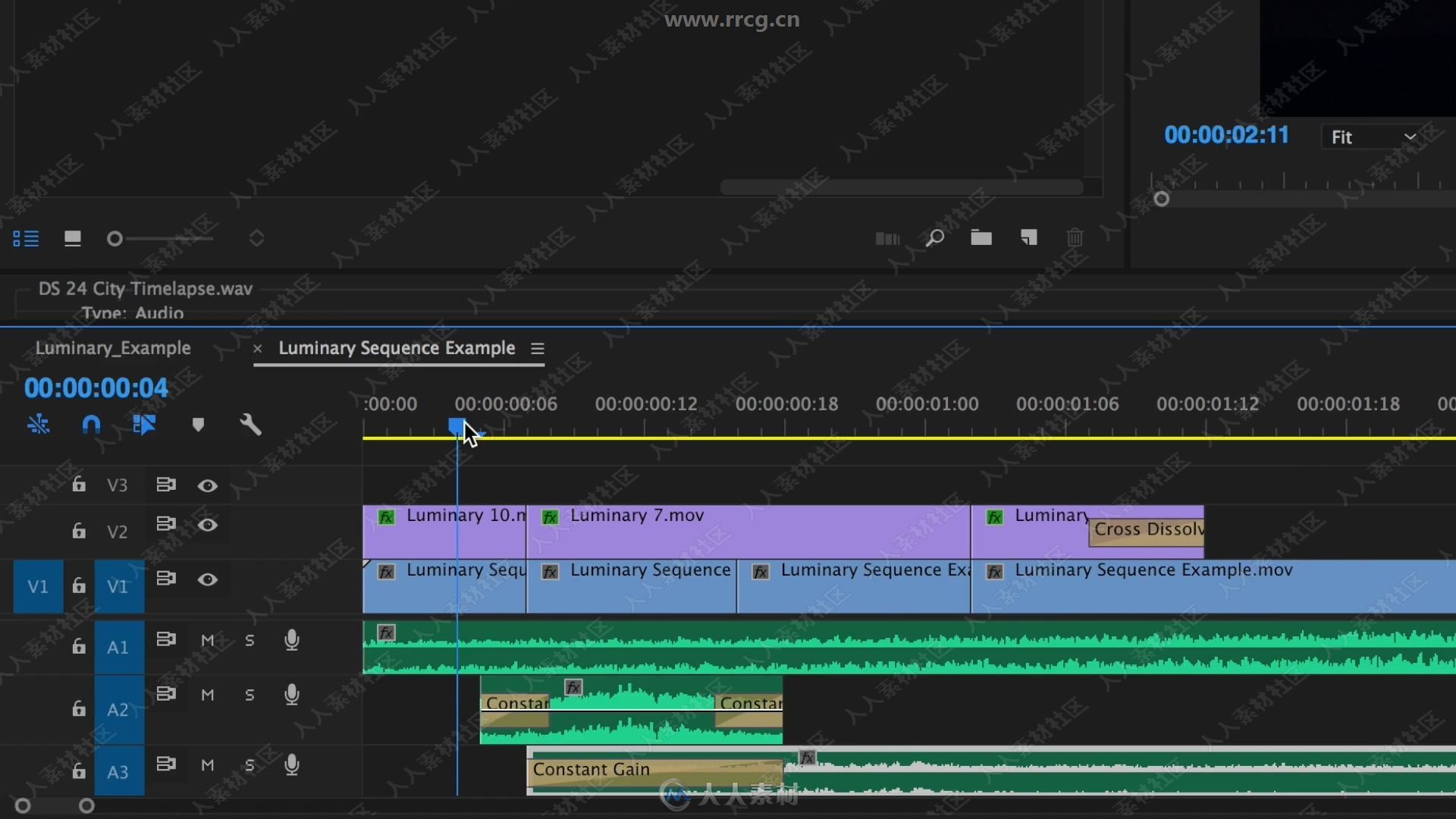1456x819 pixels.
Task: Select the Luminary 10 clip on V2
Action: point(444,532)
